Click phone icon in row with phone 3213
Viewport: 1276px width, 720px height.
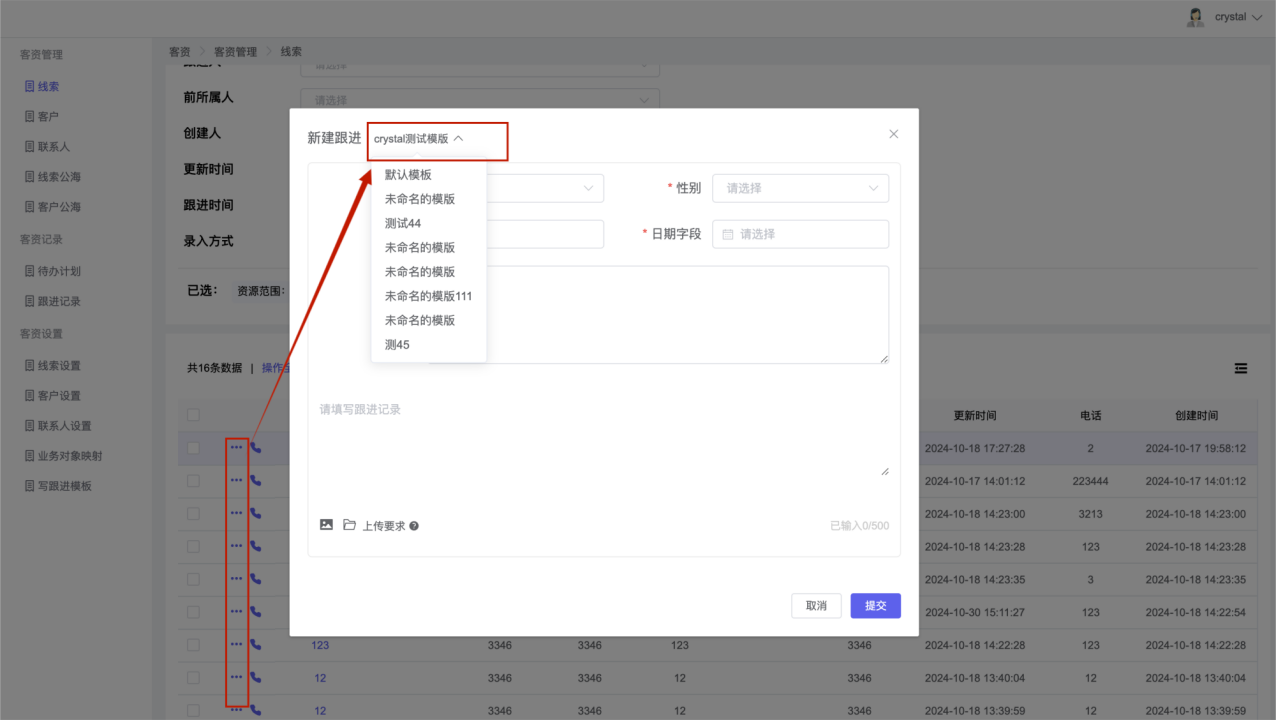click(256, 514)
